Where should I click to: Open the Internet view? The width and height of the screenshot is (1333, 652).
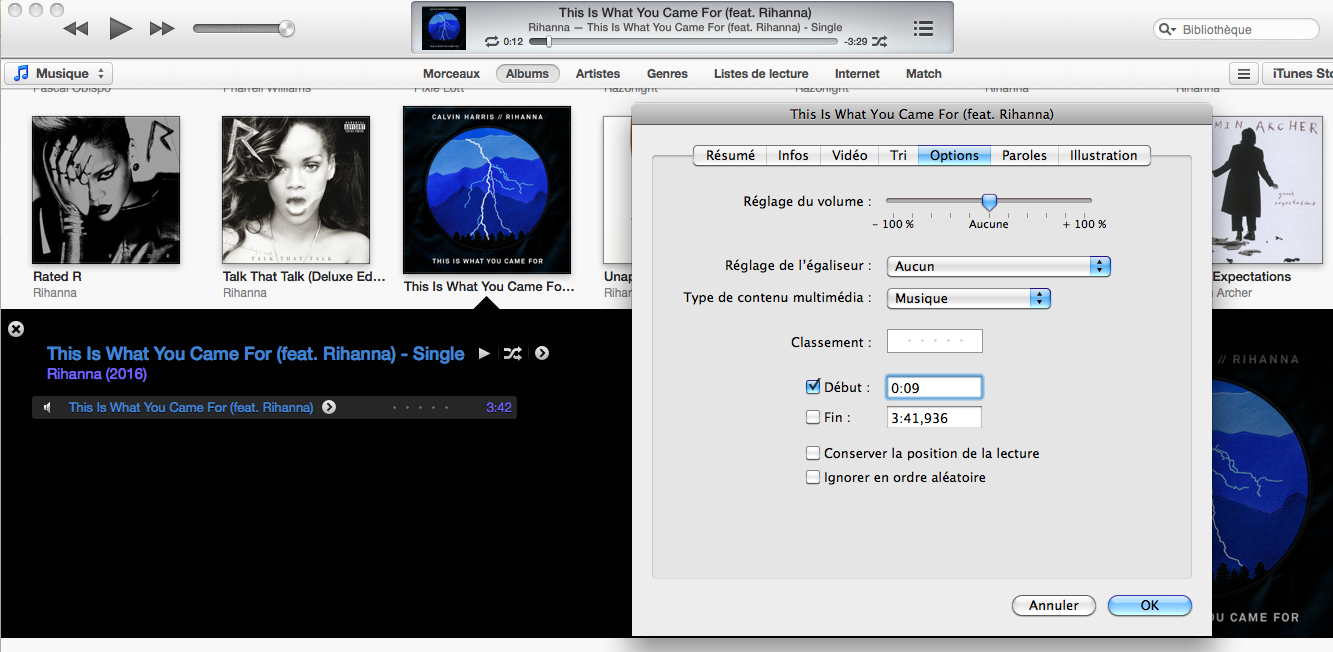[857, 73]
